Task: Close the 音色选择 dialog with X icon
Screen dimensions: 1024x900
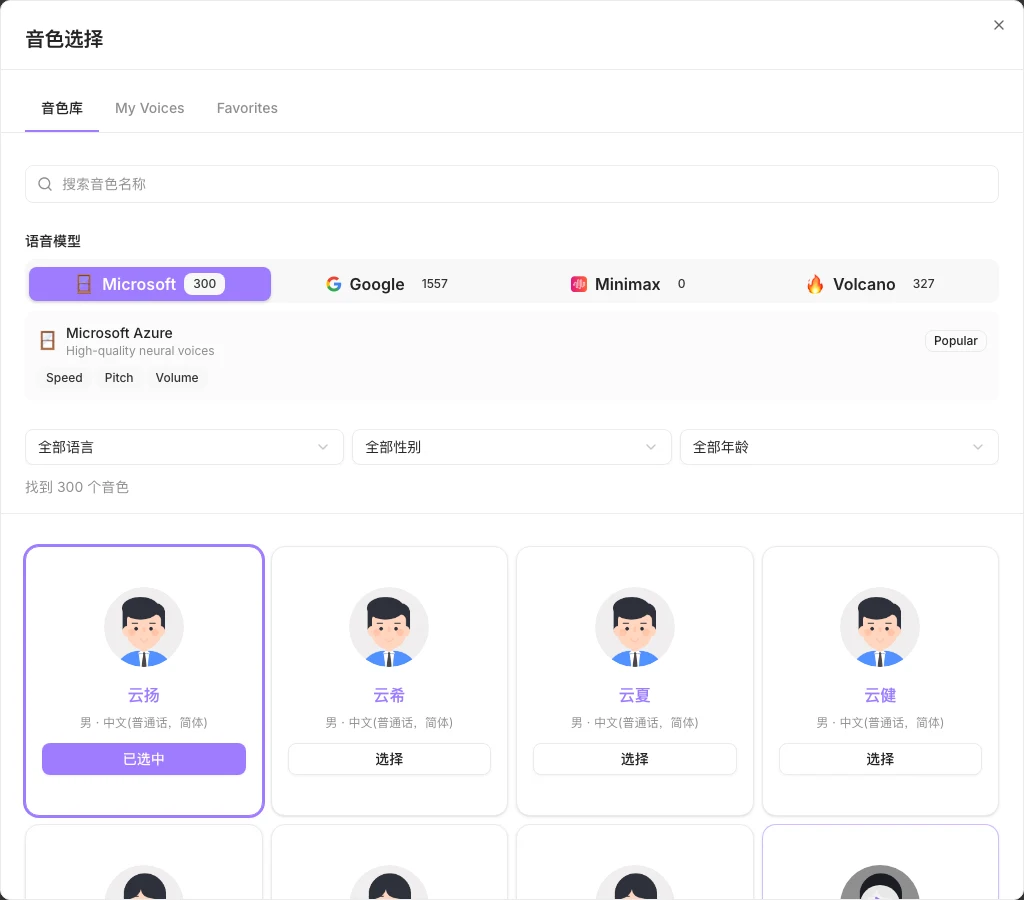Action: coord(999,25)
